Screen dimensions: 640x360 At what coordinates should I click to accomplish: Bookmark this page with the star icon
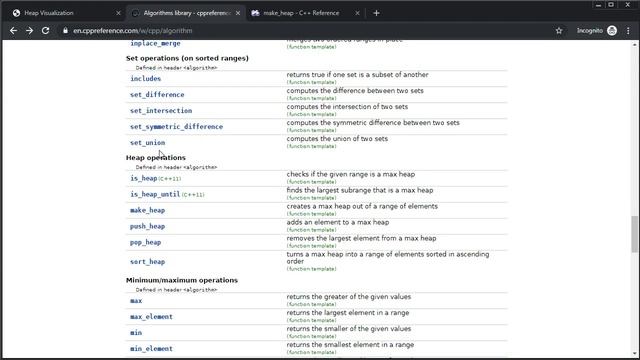(559, 31)
